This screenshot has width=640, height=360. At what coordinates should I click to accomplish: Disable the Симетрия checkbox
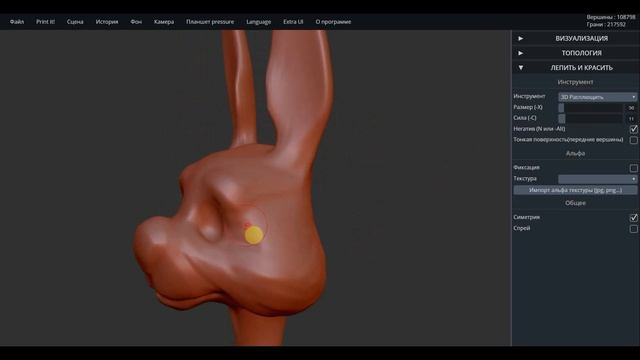pos(633,218)
